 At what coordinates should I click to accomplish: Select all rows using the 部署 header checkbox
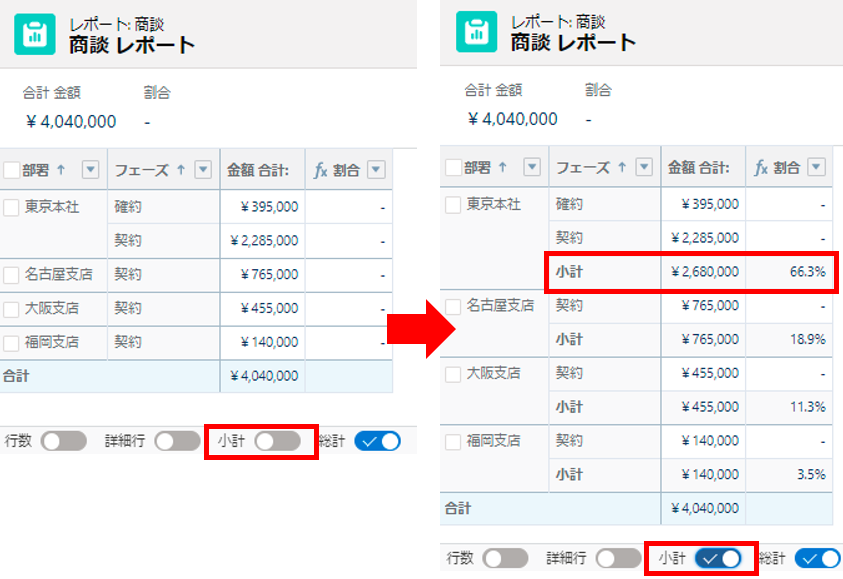12,168
